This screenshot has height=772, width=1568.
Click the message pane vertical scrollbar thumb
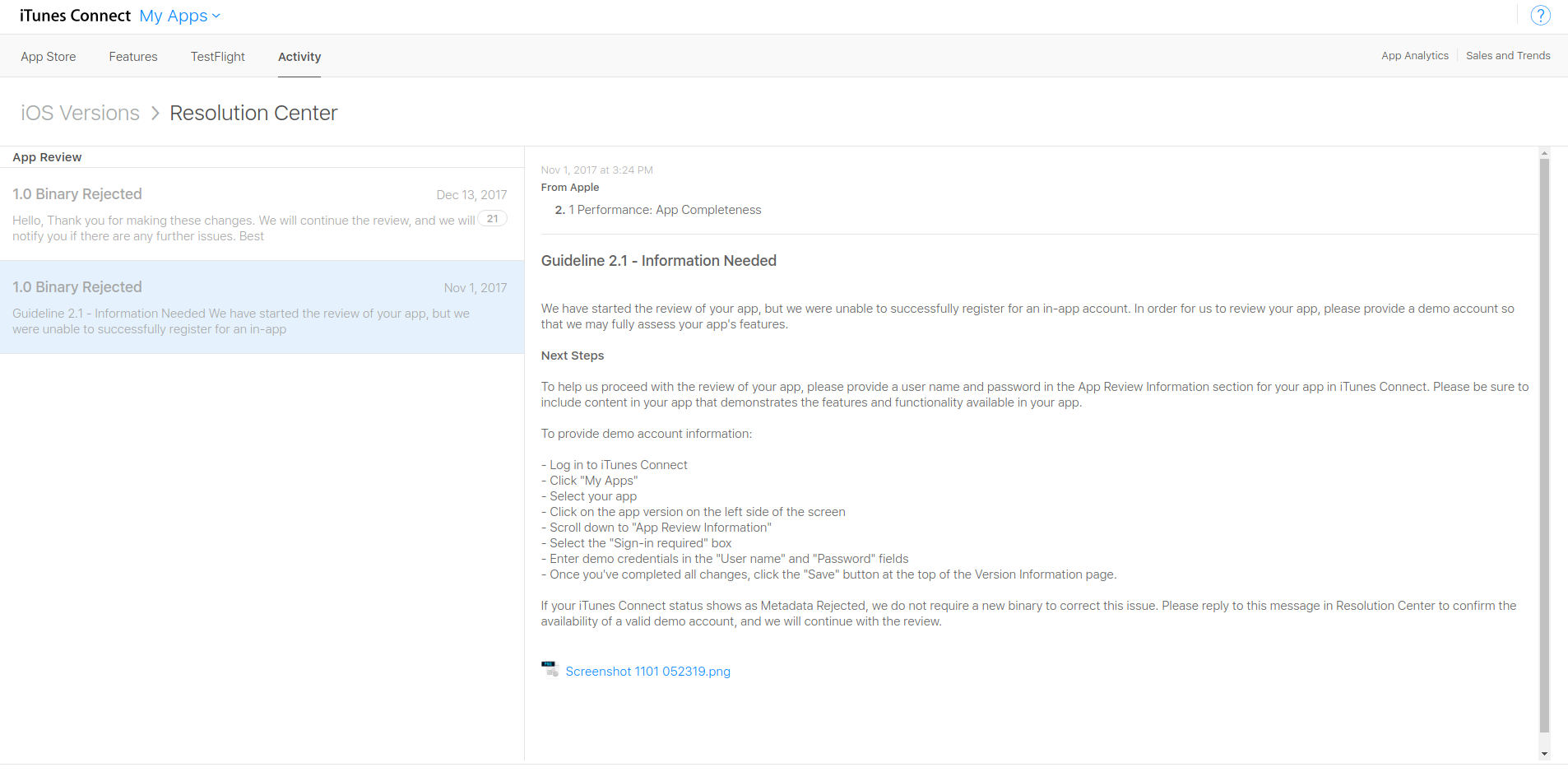(1544, 444)
